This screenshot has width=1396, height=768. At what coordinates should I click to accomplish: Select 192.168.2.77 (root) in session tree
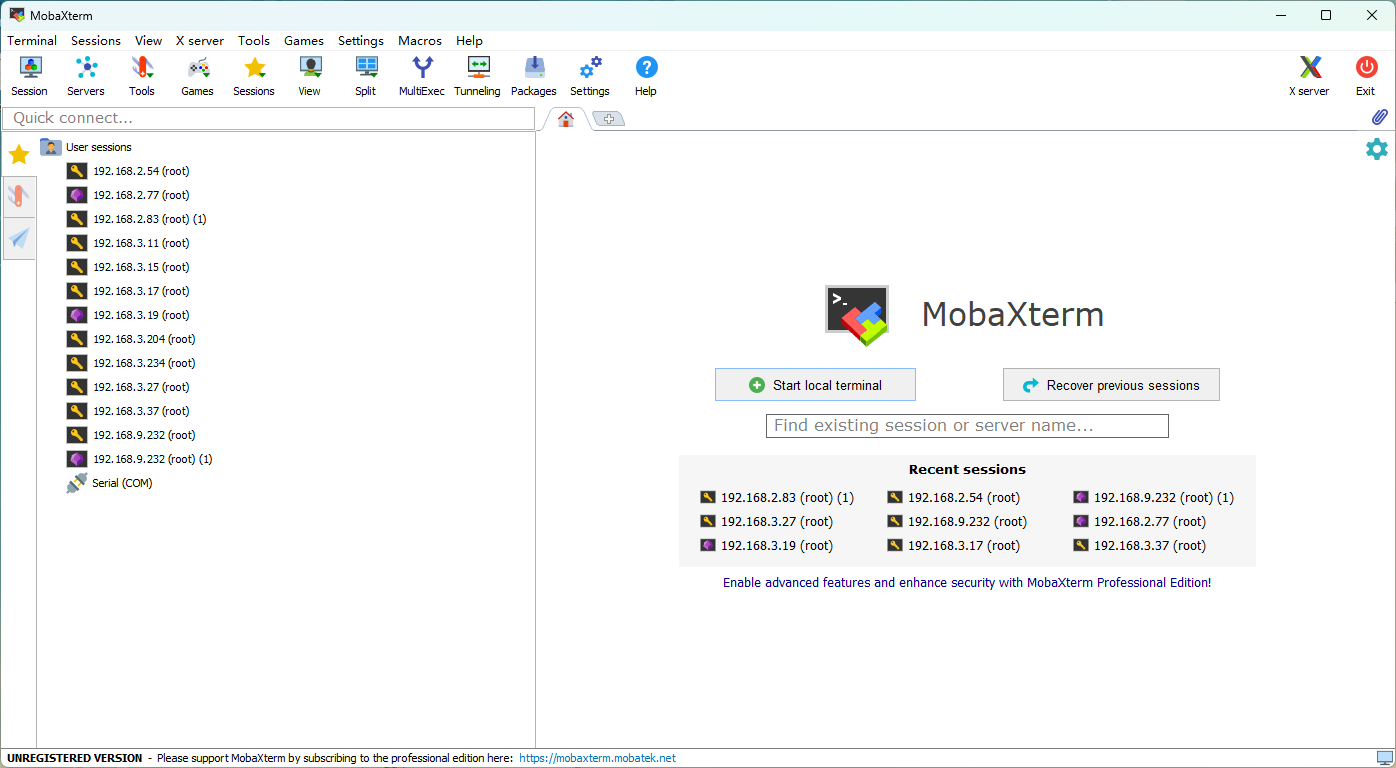click(141, 195)
